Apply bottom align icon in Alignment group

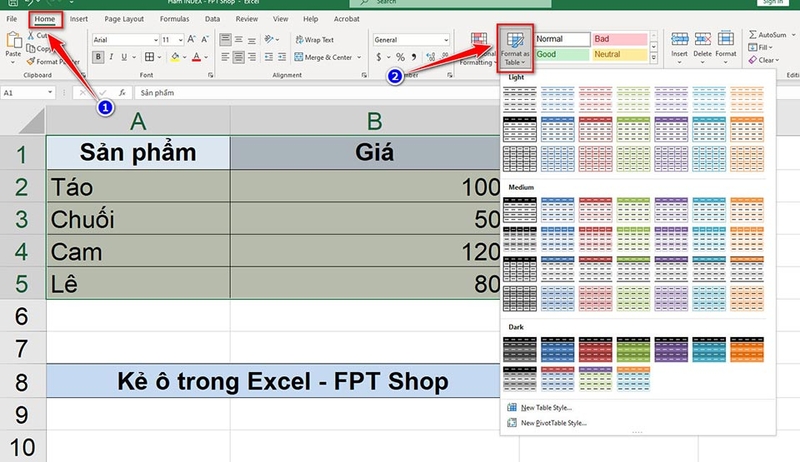pos(252,39)
